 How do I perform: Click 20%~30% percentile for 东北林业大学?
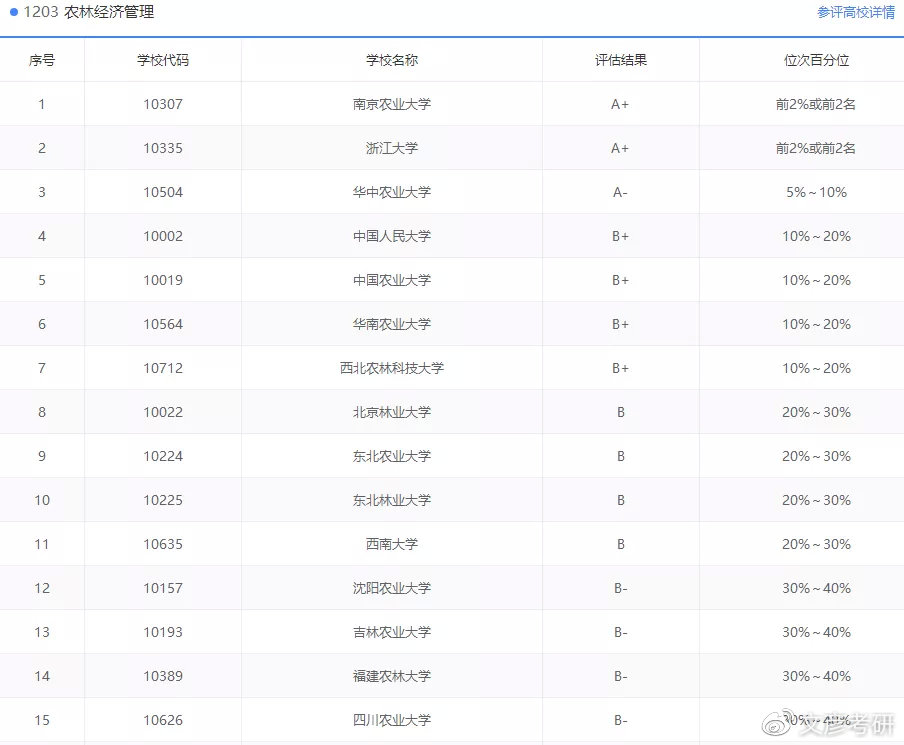pyautogui.click(x=816, y=500)
